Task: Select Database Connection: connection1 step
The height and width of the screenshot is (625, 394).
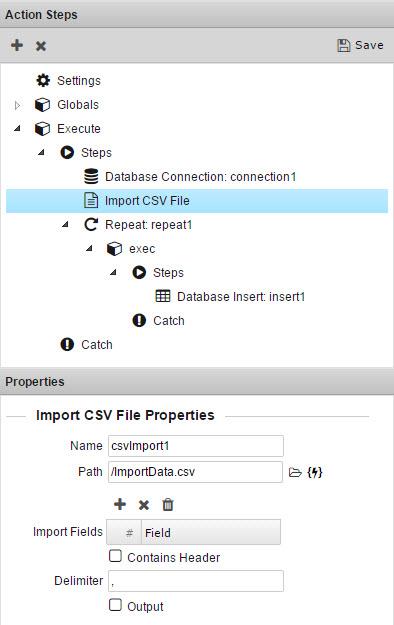Action: pyautogui.click(x=191, y=177)
